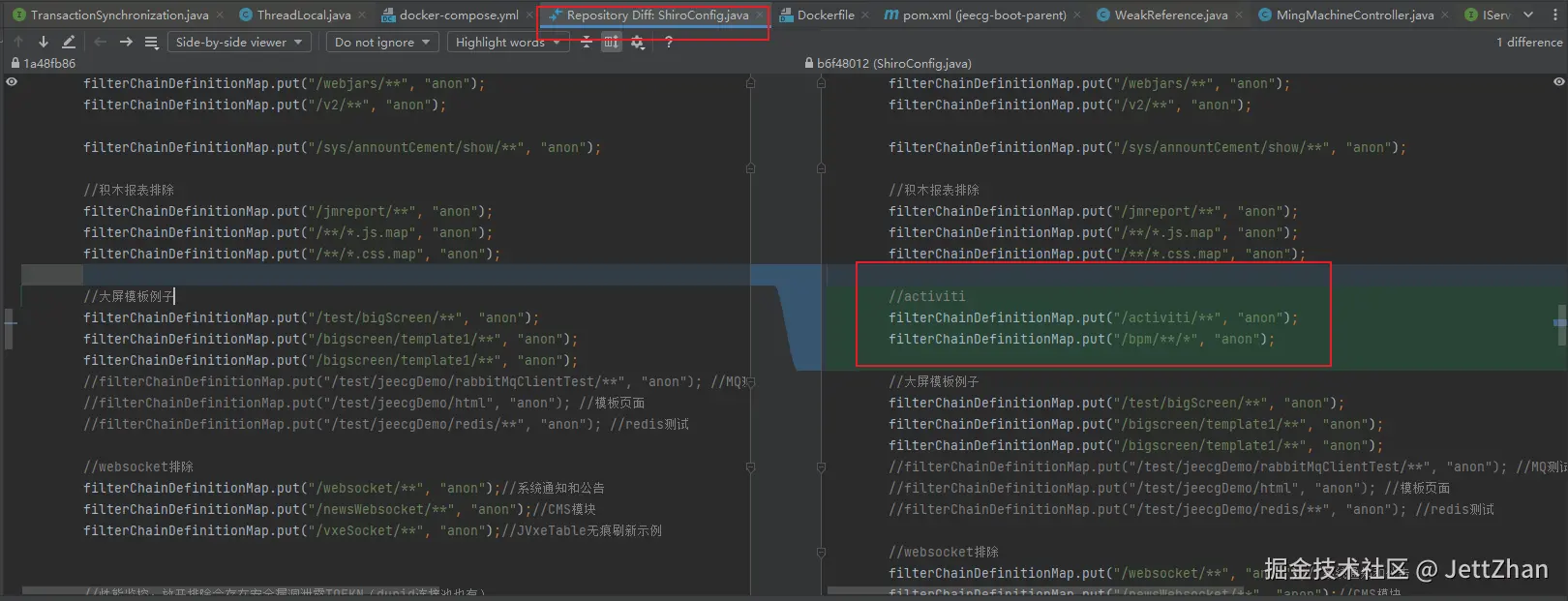Click "/websocket/**" line in left pane
Screen dimensions: 1568x601
pyautogui.click(x=344, y=488)
